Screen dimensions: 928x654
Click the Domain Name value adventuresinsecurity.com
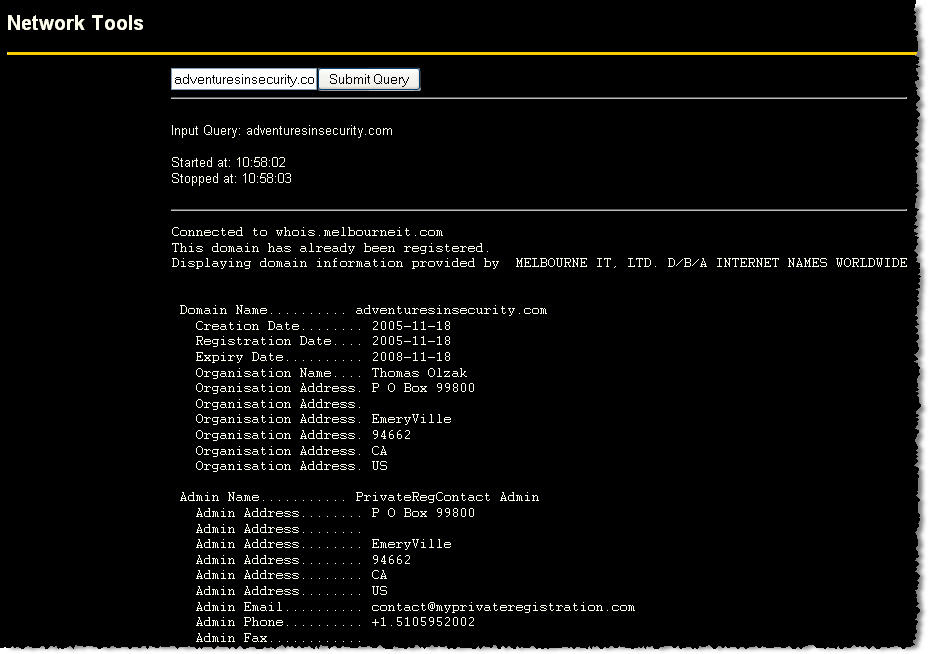(x=451, y=310)
